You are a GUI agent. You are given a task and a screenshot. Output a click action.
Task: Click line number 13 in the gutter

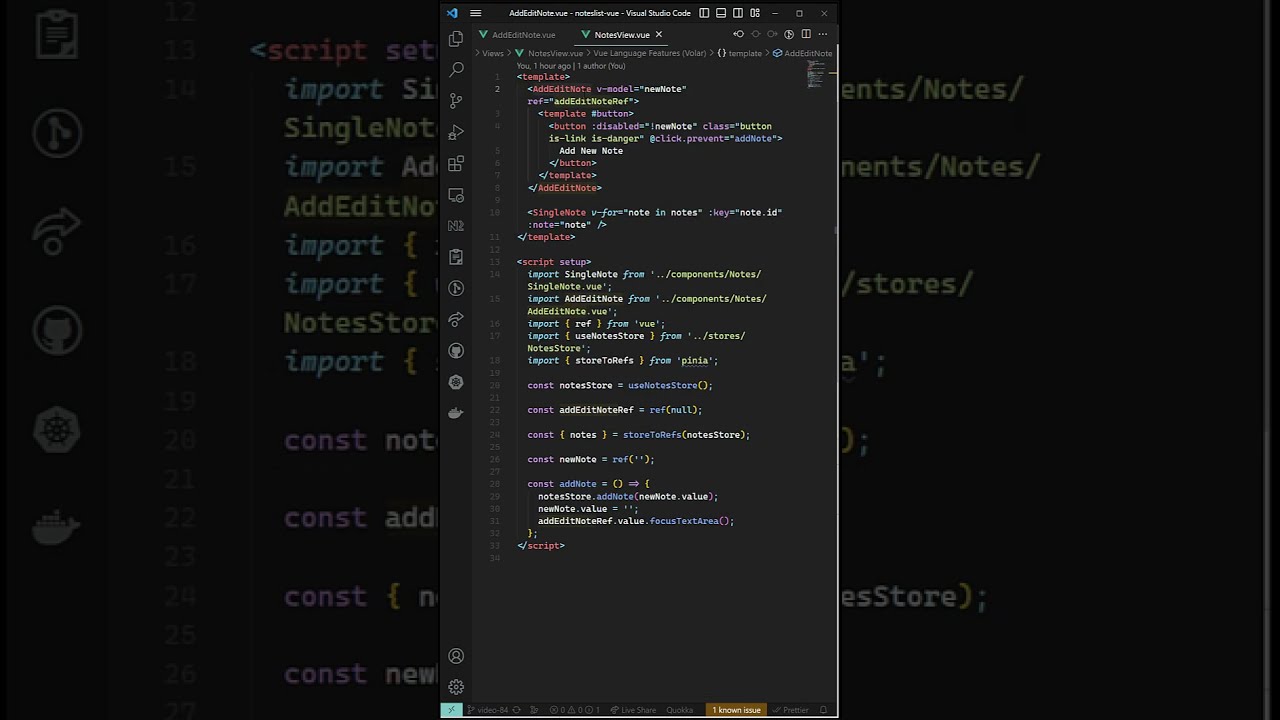tap(495, 262)
